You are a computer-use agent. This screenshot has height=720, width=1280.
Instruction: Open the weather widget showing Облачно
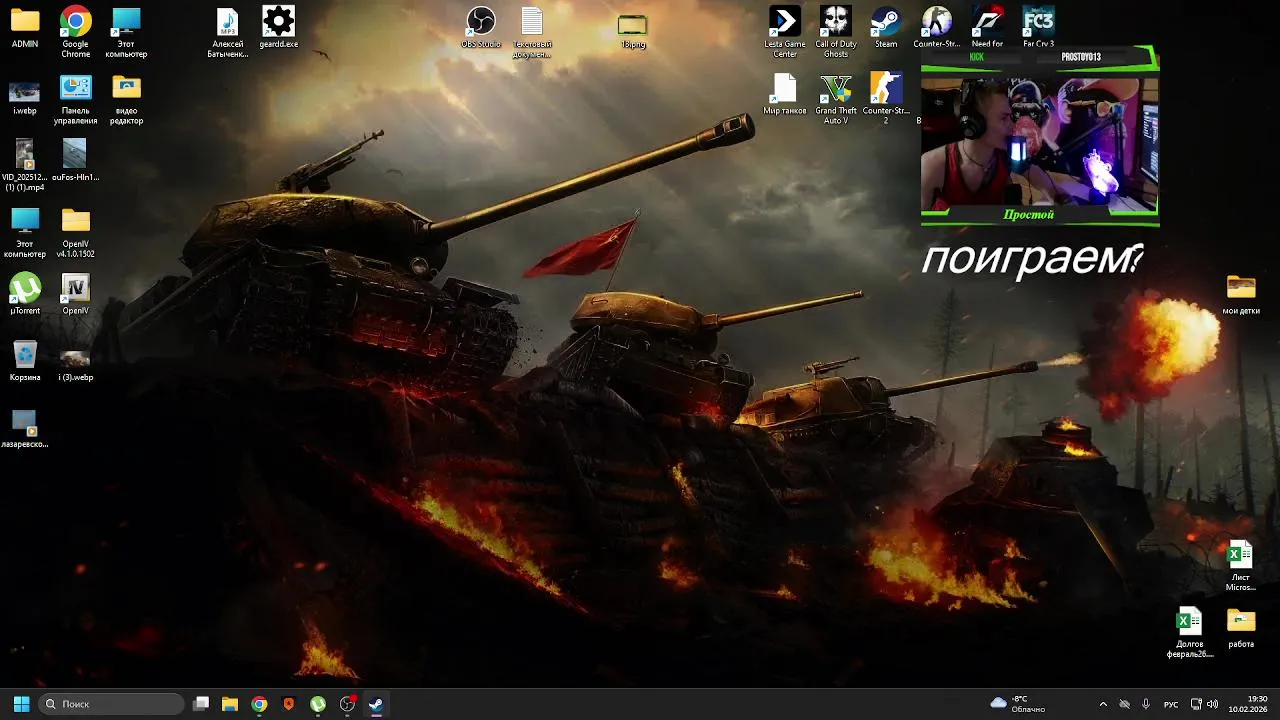(x=1018, y=704)
